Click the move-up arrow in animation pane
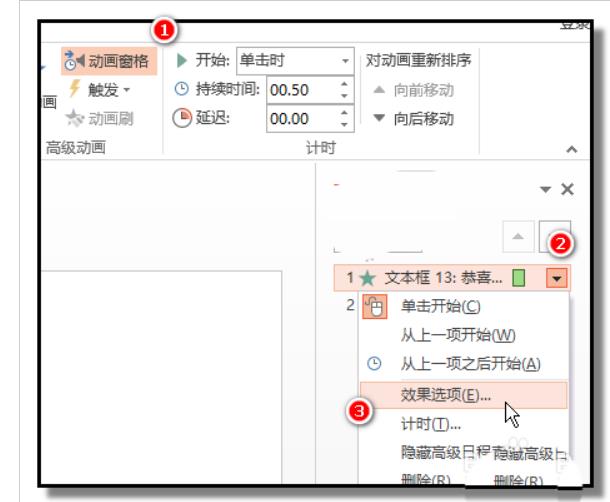The width and height of the screenshot is (610, 502). click(x=518, y=236)
